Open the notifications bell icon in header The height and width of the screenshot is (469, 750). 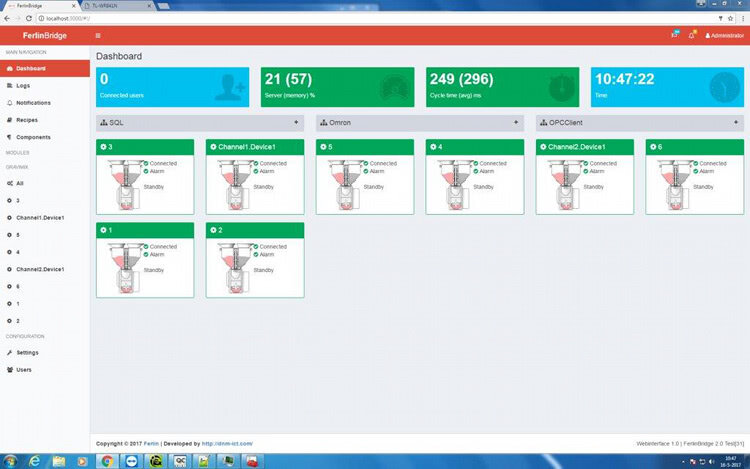[691, 35]
